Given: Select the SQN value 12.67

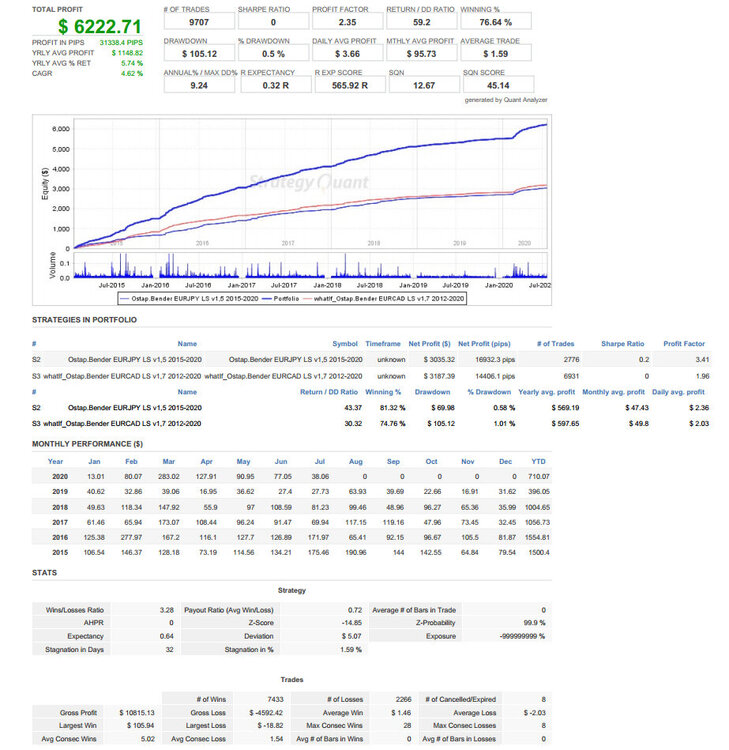Looking at the screenshot, I should tap(424, 85).
